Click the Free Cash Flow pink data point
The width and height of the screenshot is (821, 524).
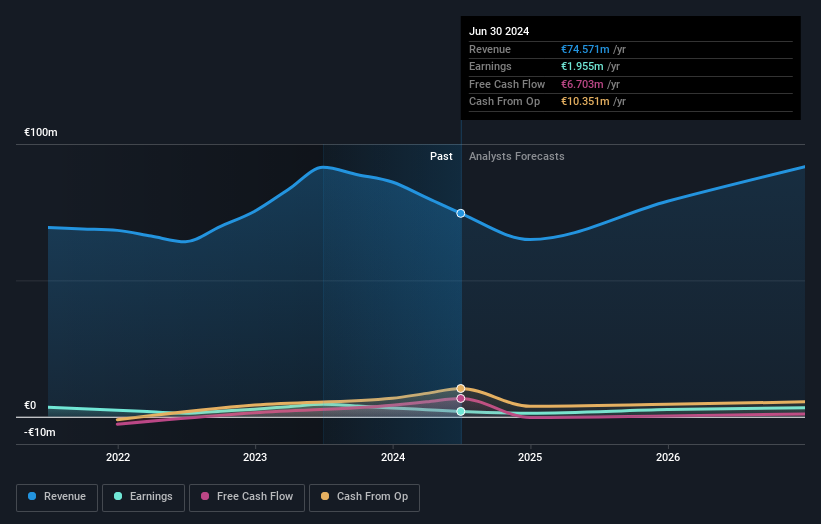[x=461, y=399]
